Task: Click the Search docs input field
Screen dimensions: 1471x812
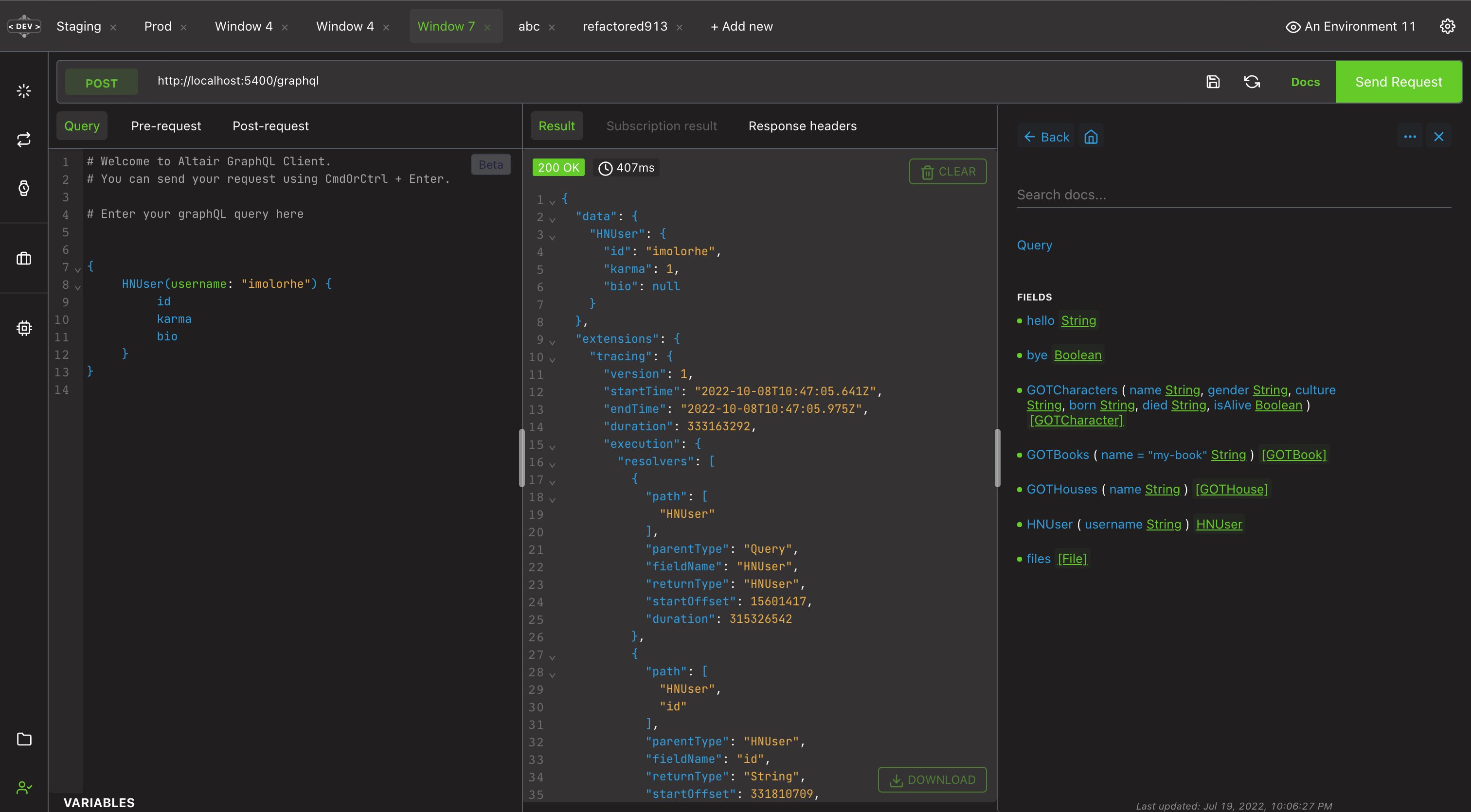Action: tap(1234, 195)
